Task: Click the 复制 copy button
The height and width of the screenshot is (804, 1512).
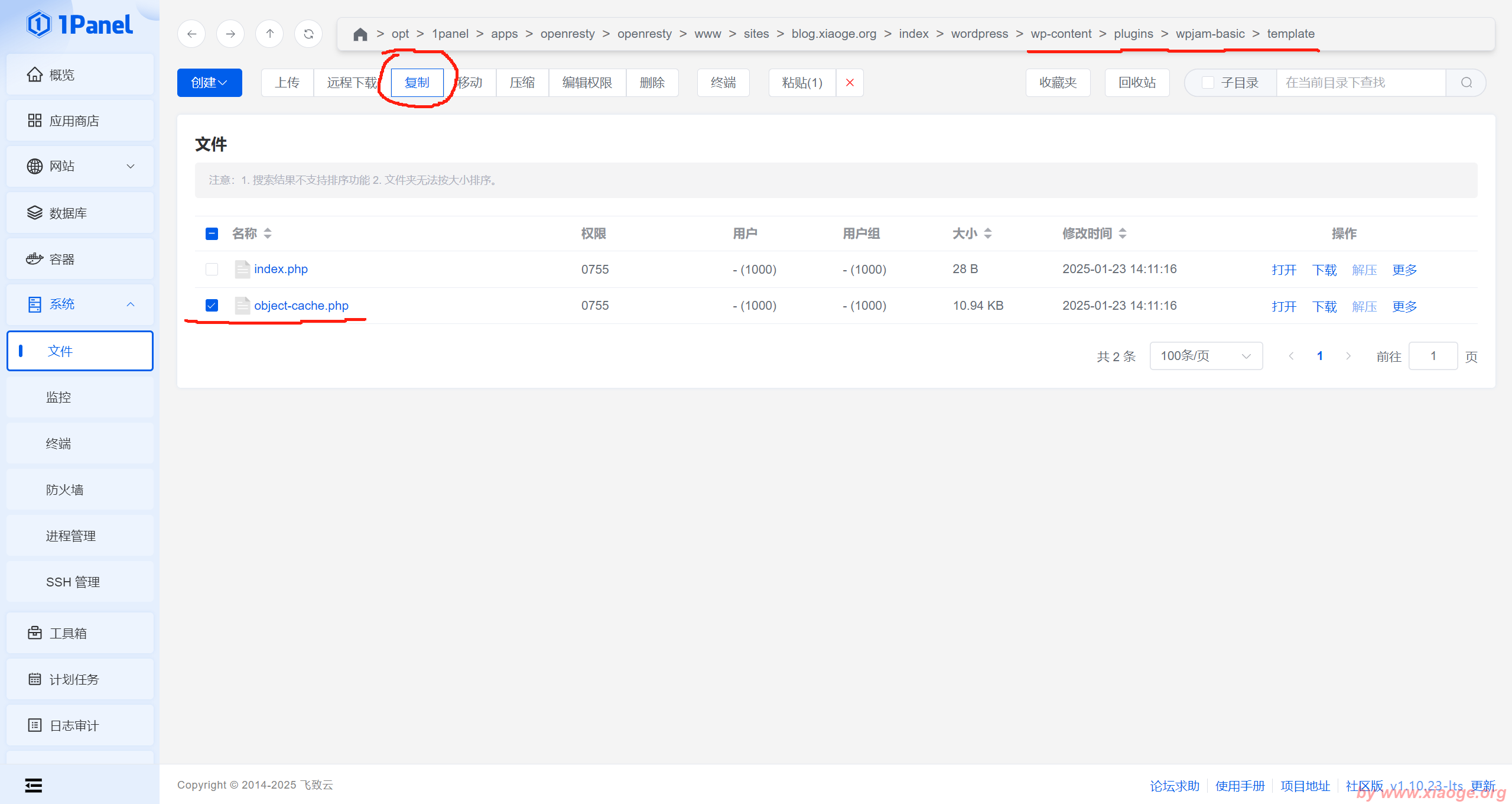Action: [417, 83]
